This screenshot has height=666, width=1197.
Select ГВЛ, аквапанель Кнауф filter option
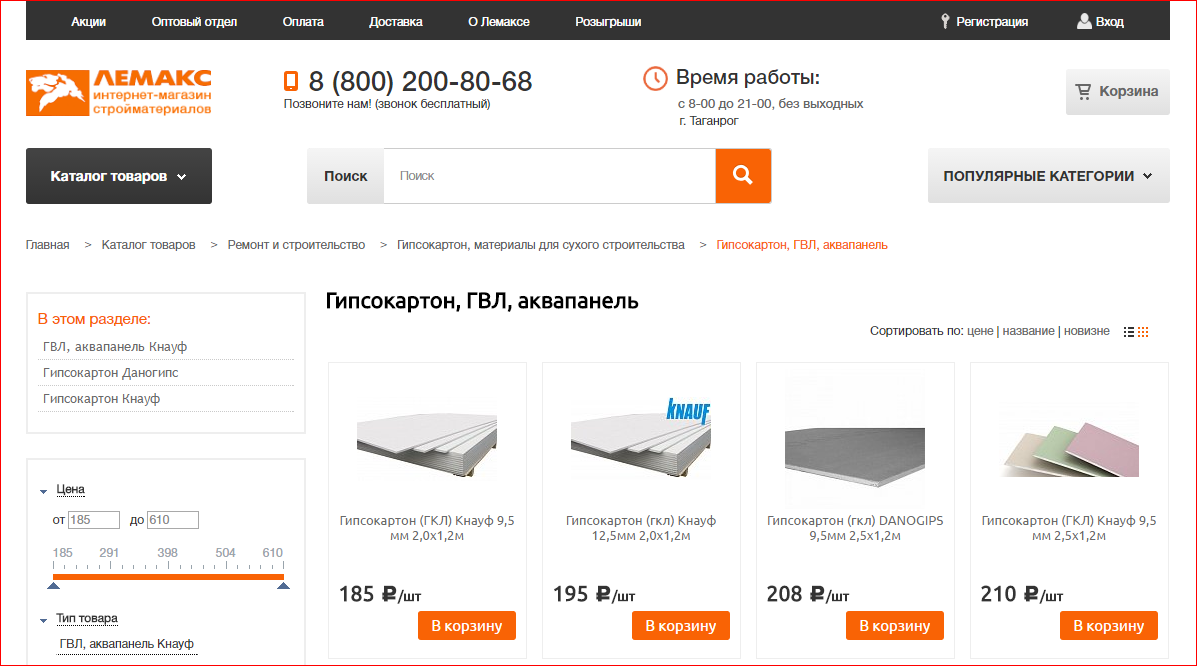point(127,644)
